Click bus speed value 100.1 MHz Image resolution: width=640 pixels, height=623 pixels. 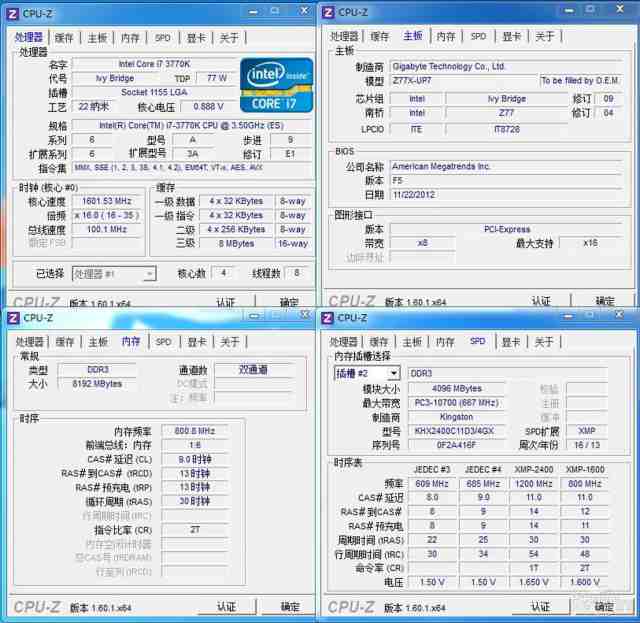point(107,229)
